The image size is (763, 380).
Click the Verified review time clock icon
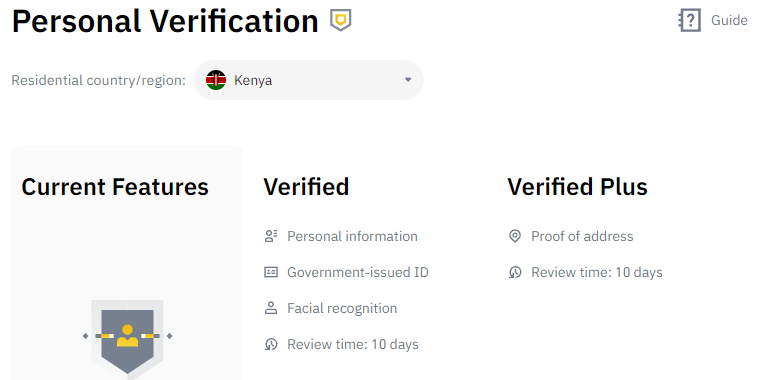coord(271,344)
